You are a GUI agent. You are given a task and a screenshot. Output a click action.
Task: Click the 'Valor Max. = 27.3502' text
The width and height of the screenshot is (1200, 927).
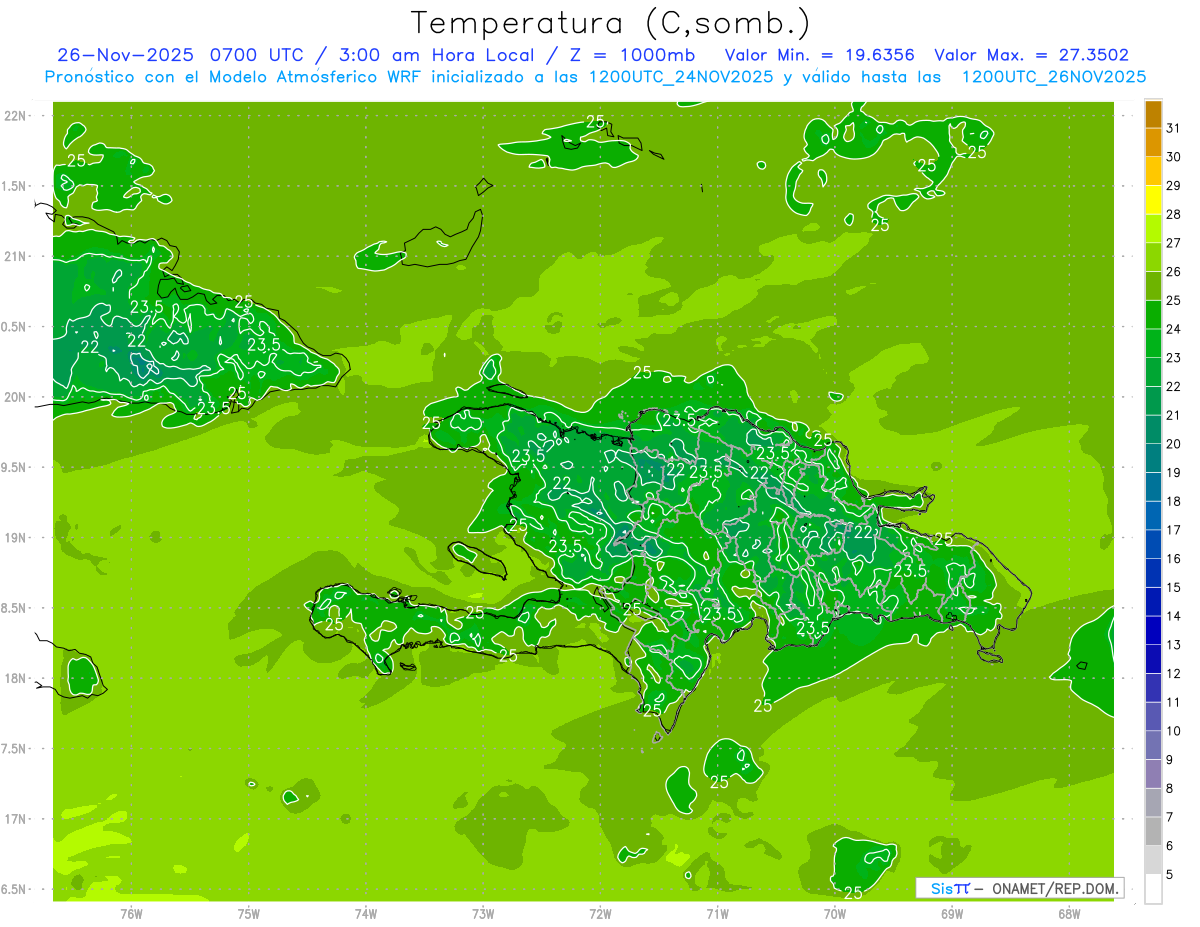point(1032,55)
